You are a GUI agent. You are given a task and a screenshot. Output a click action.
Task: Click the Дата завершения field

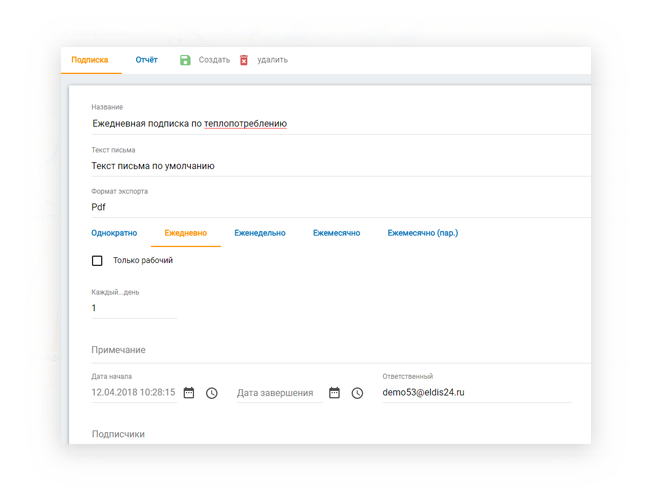click(279, 393)
